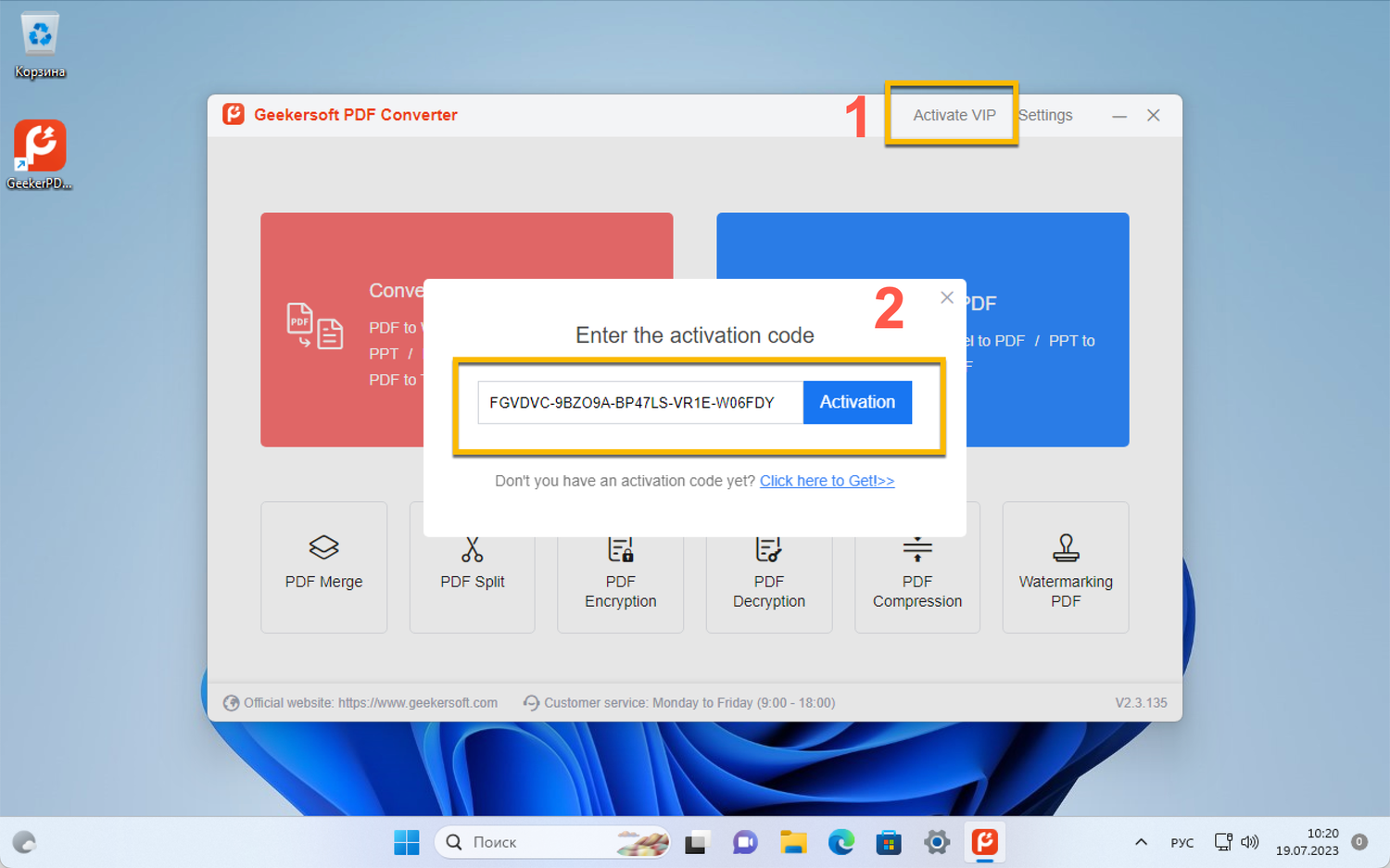Select the Watermarking PDF stamp icon

[x=1066, y=547]
